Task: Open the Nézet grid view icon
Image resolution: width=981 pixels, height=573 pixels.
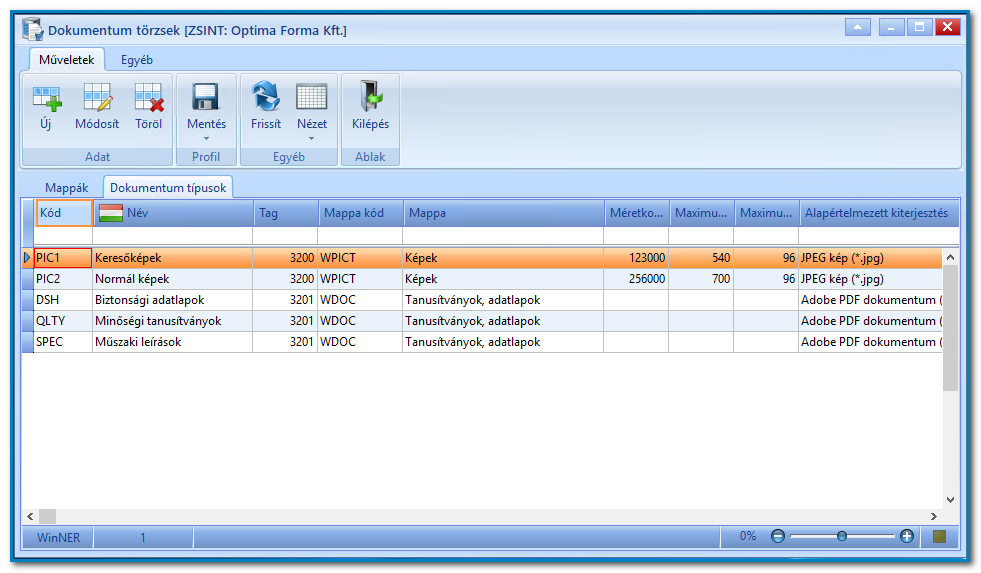Action: tap(312, 98)
